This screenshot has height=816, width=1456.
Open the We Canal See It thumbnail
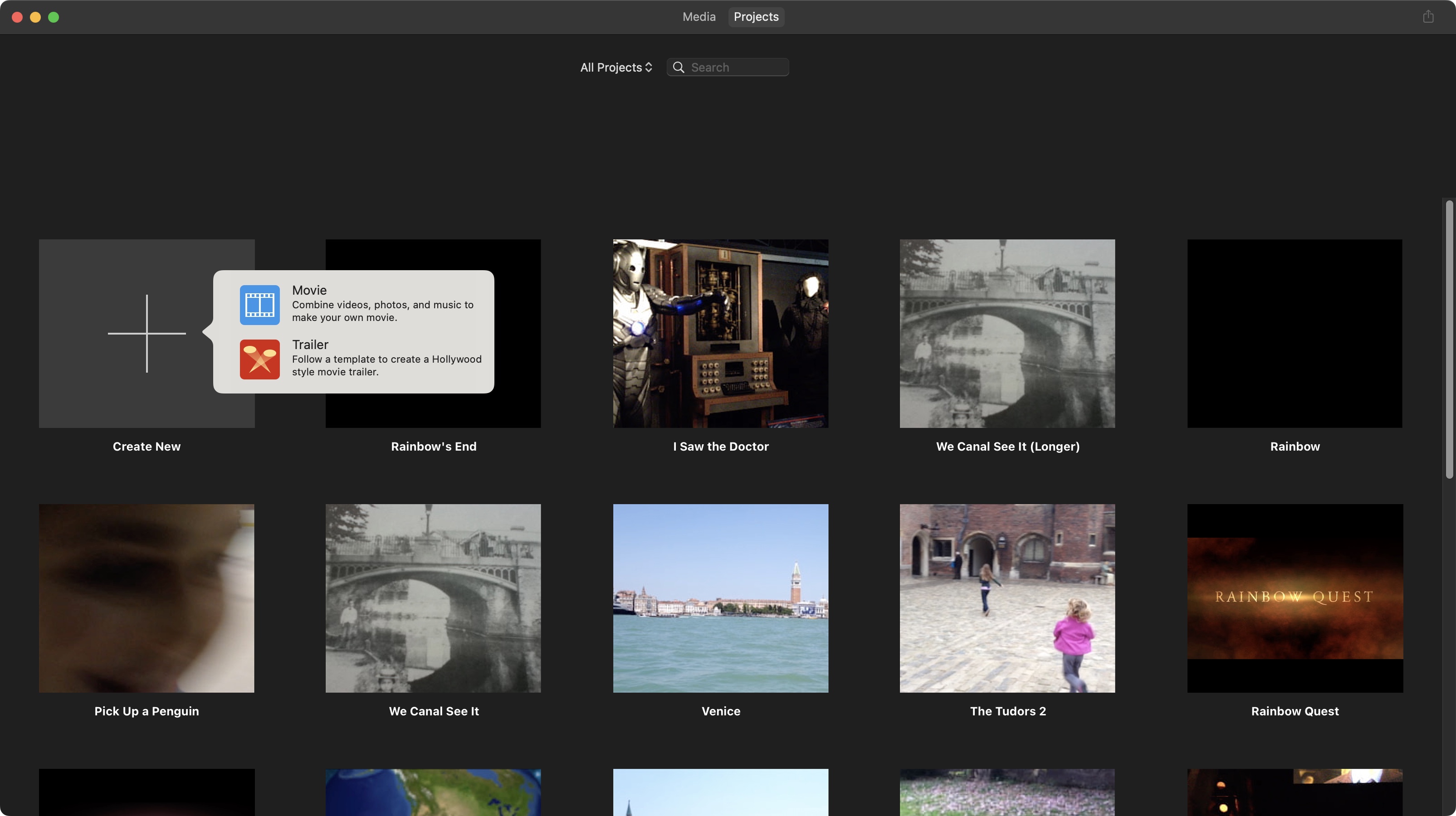pyautogui.click(x=433, y=598)
